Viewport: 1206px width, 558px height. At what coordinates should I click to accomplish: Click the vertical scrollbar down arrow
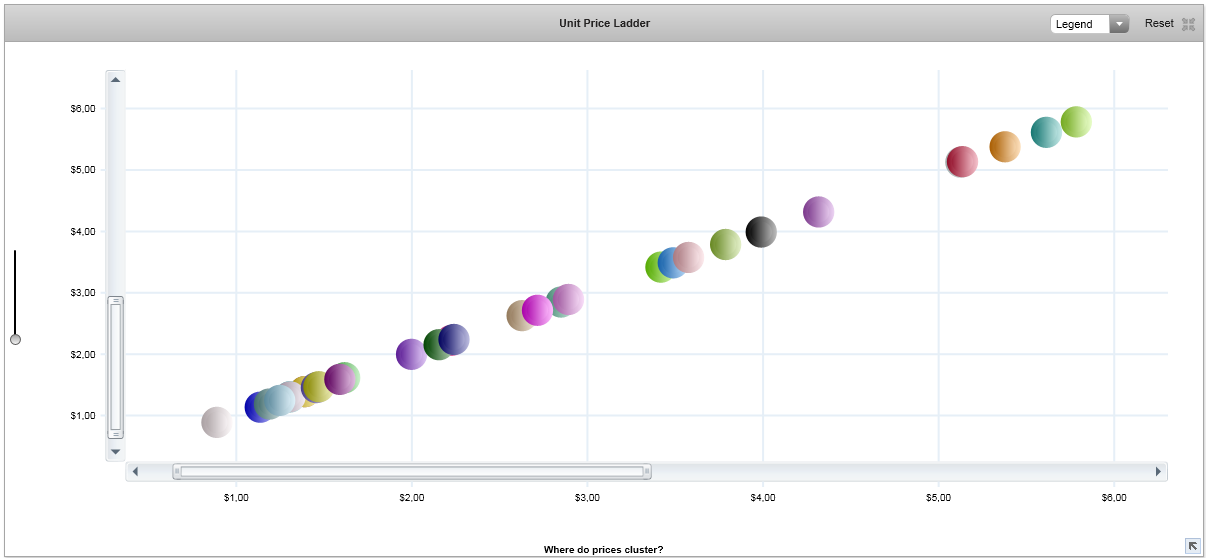[115, 451]
